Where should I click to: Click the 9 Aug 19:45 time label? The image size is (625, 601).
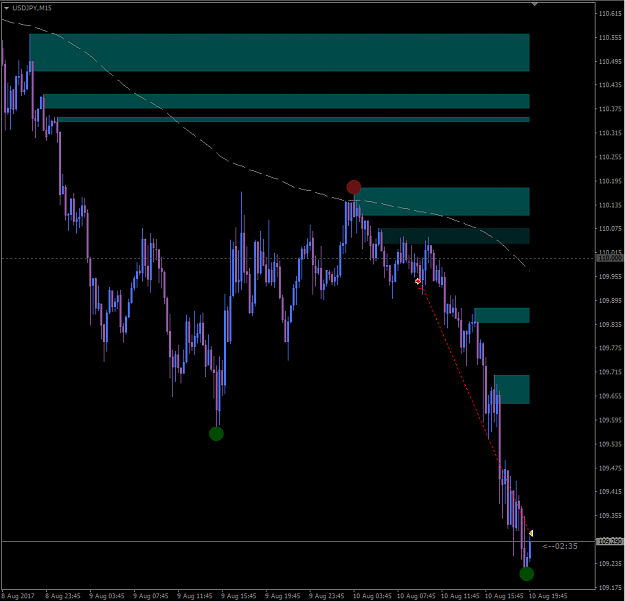coord(283,596)
